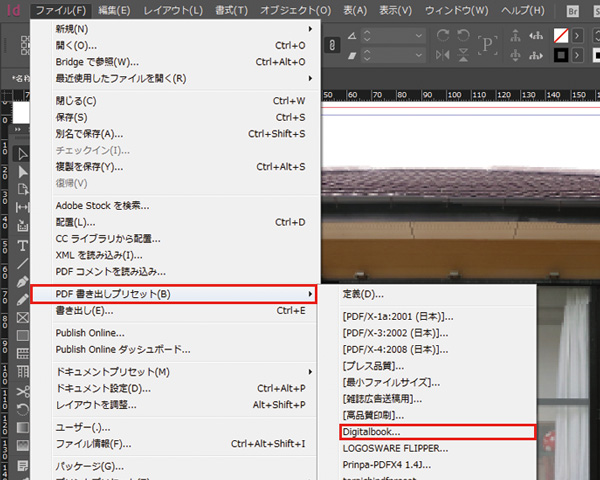Viewport: 600px width, 480px height.
Task: Click the shear angle stepper arrows
Action: pyautogui.click(x=367, y=55)
